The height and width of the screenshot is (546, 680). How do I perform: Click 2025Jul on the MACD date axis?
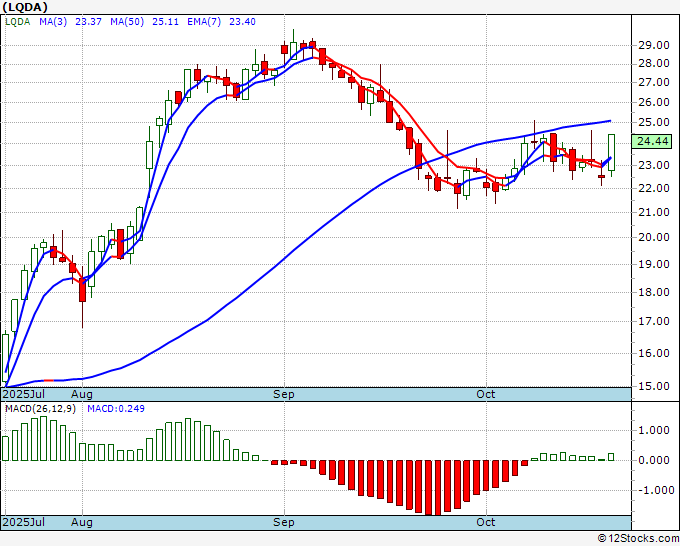coord(23,522)
